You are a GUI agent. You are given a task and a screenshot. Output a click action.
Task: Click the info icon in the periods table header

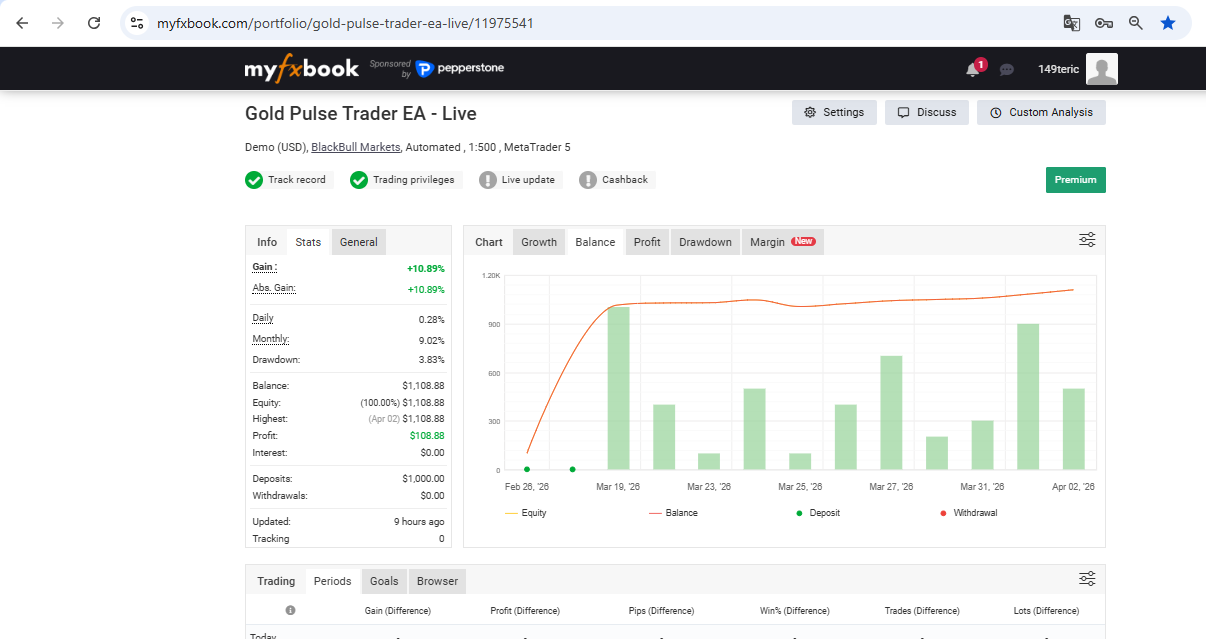[290, 610]
